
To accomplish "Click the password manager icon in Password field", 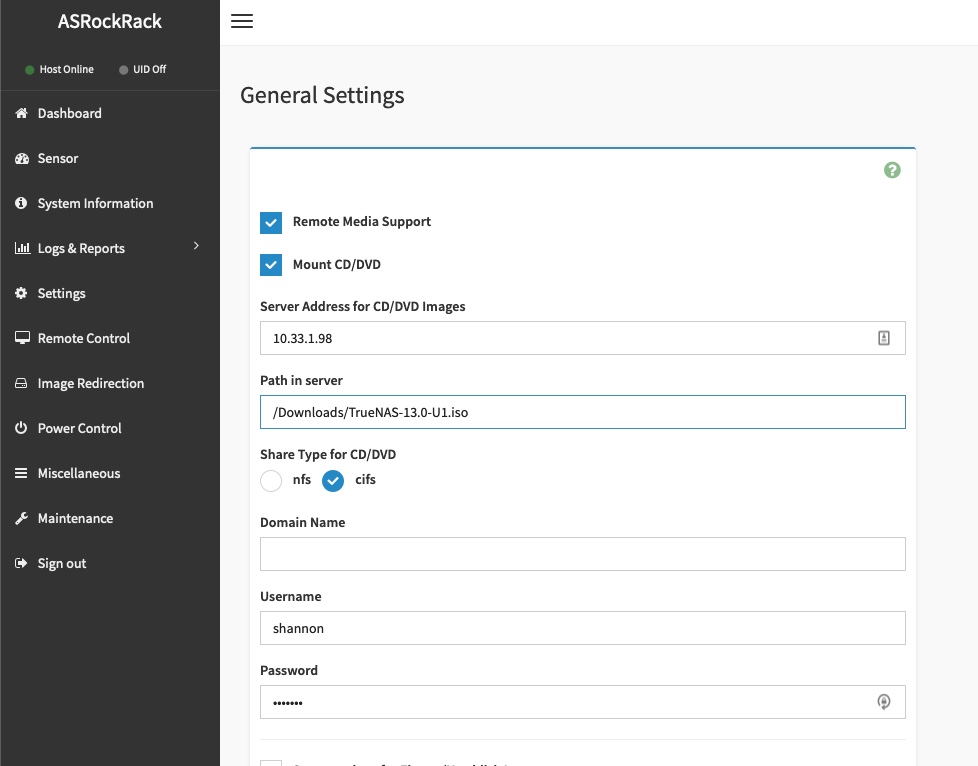I will (x=884, y=702).
